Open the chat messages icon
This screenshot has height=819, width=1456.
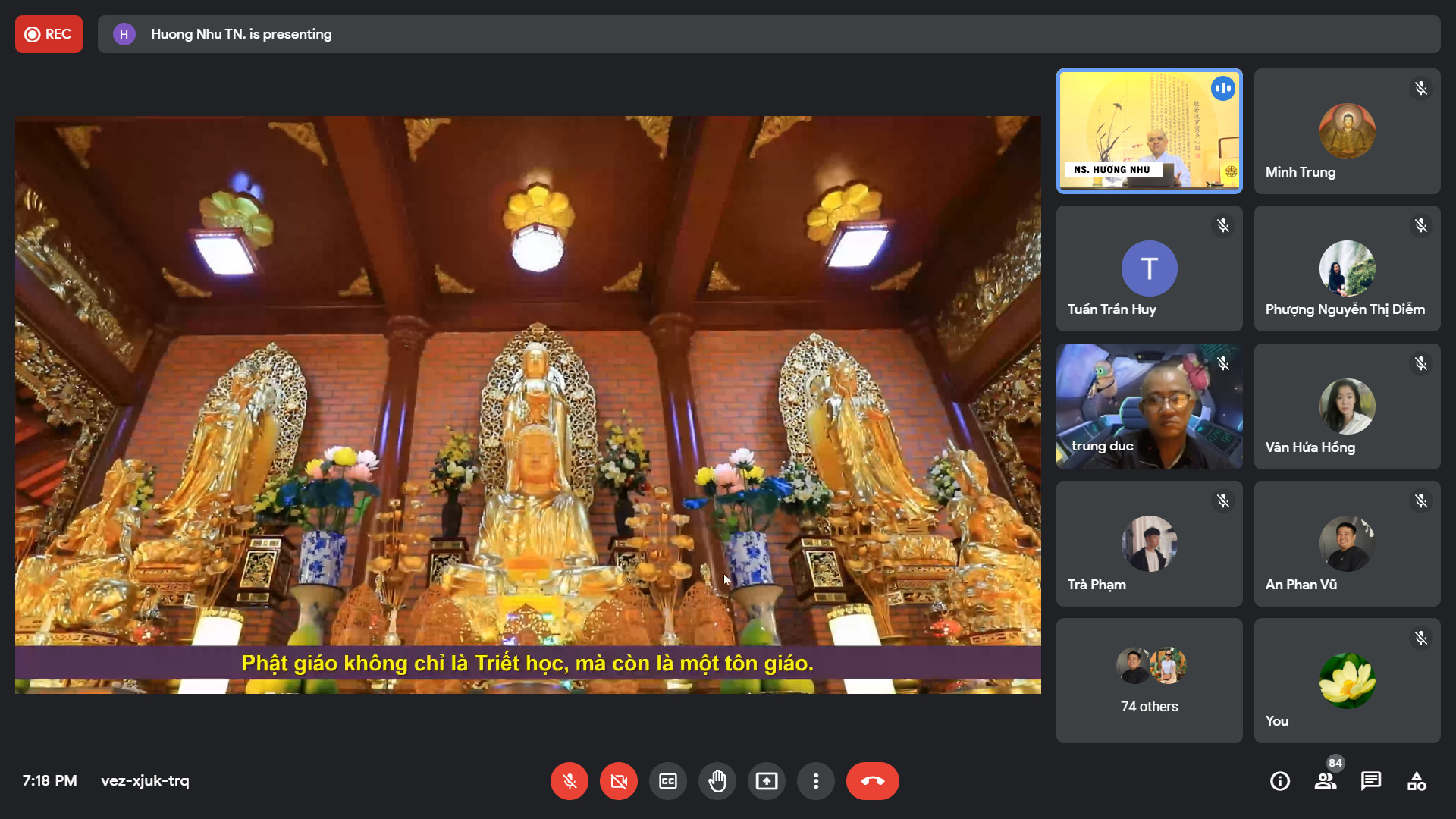coord(1370,781)
